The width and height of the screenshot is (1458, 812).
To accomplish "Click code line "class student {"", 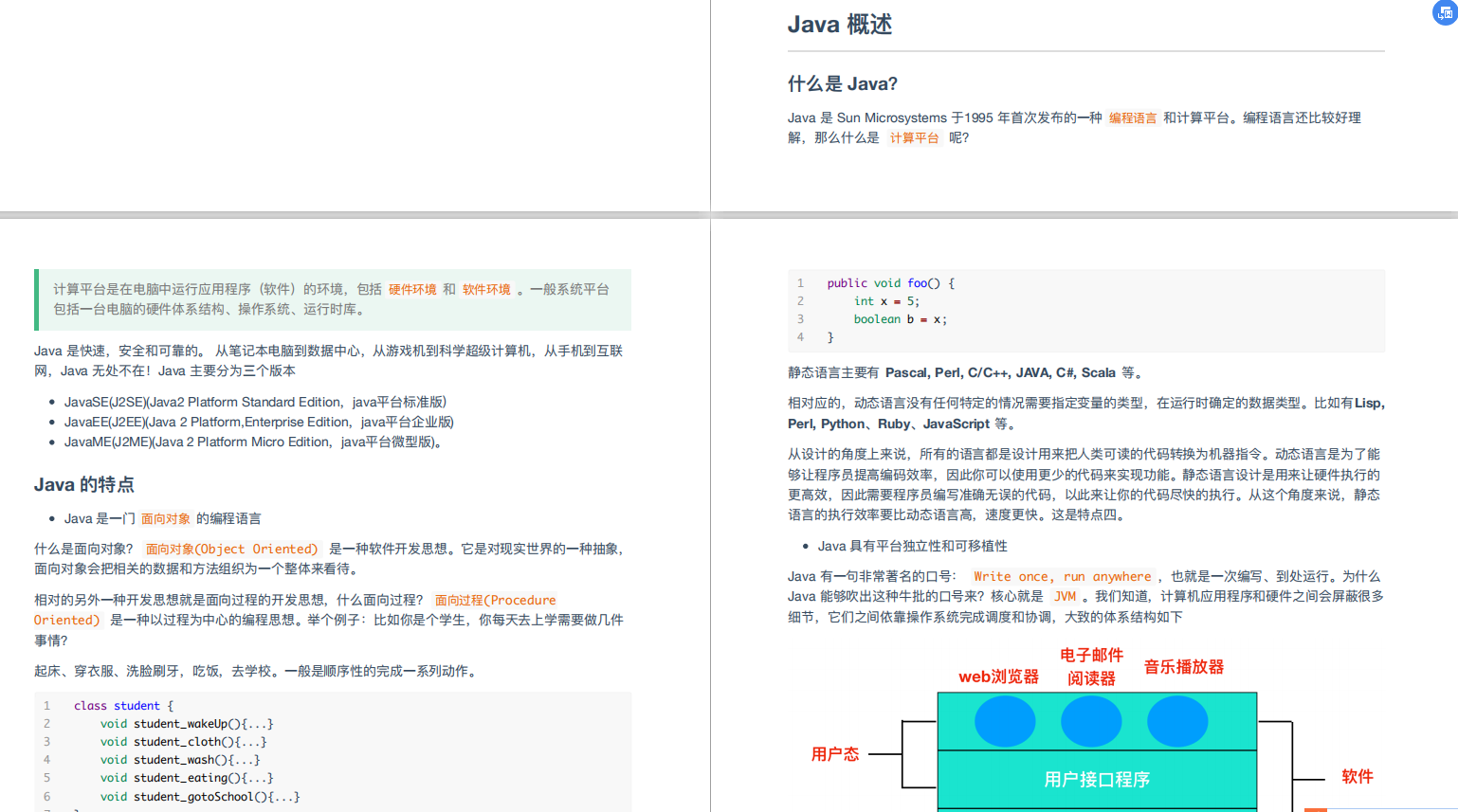I will coord(123,706).
